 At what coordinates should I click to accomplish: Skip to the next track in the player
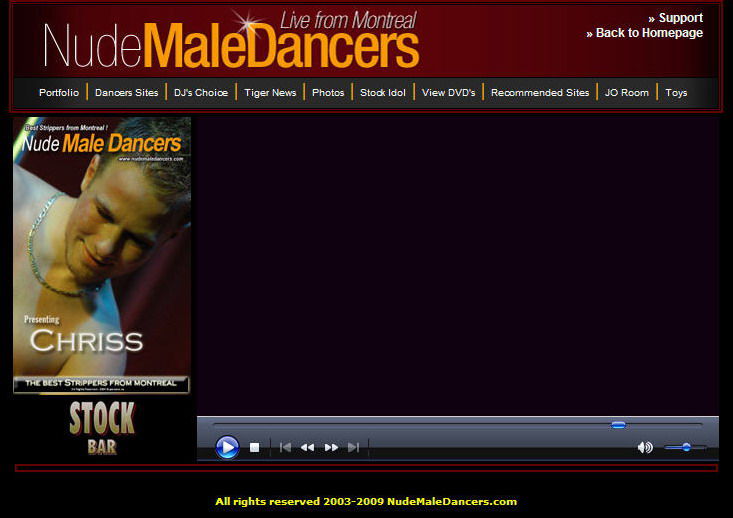click(x=353, y=447)
